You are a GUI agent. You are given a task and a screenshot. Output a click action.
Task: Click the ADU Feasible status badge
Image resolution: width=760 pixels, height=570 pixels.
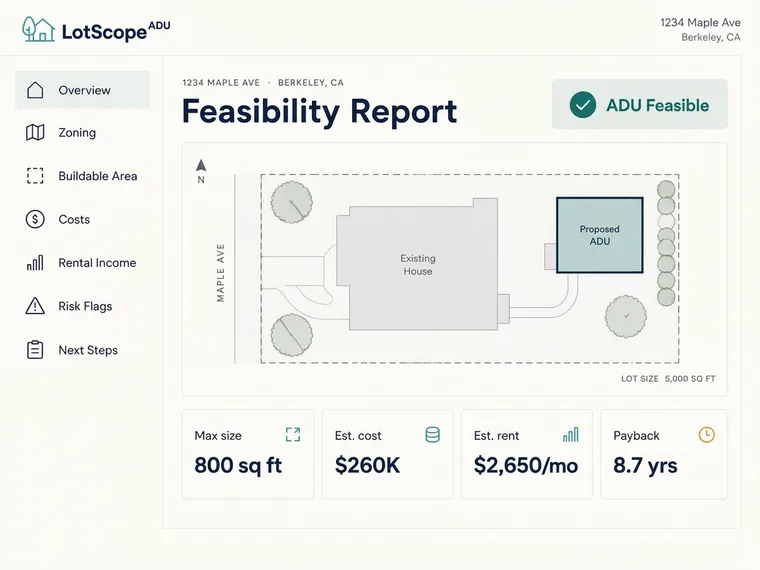point(640,104)
